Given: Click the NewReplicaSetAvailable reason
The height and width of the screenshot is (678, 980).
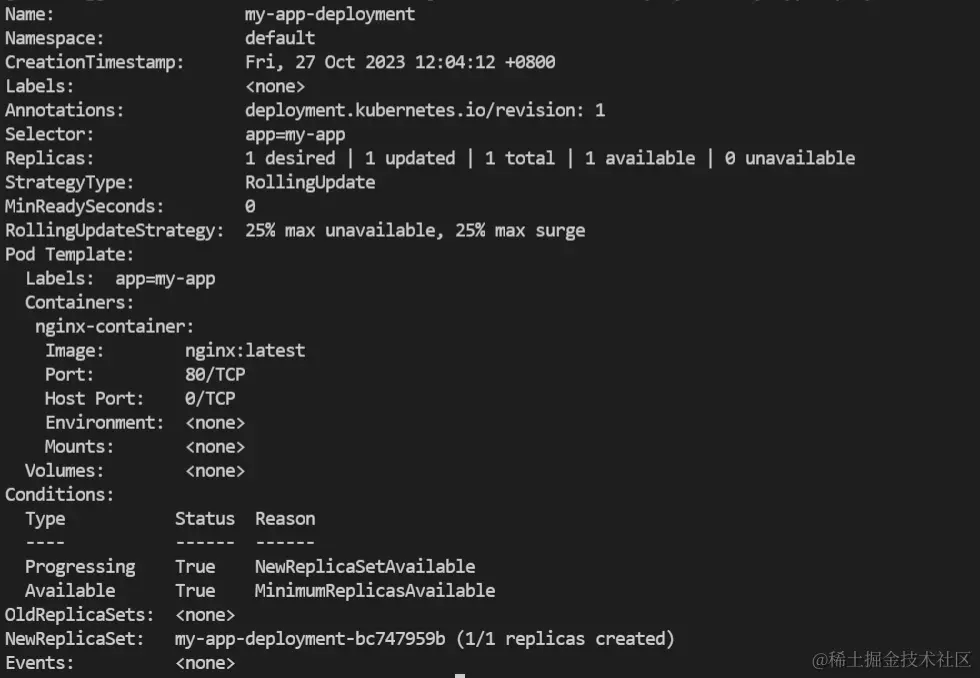Looking at the screenshot, I should 365,567.
